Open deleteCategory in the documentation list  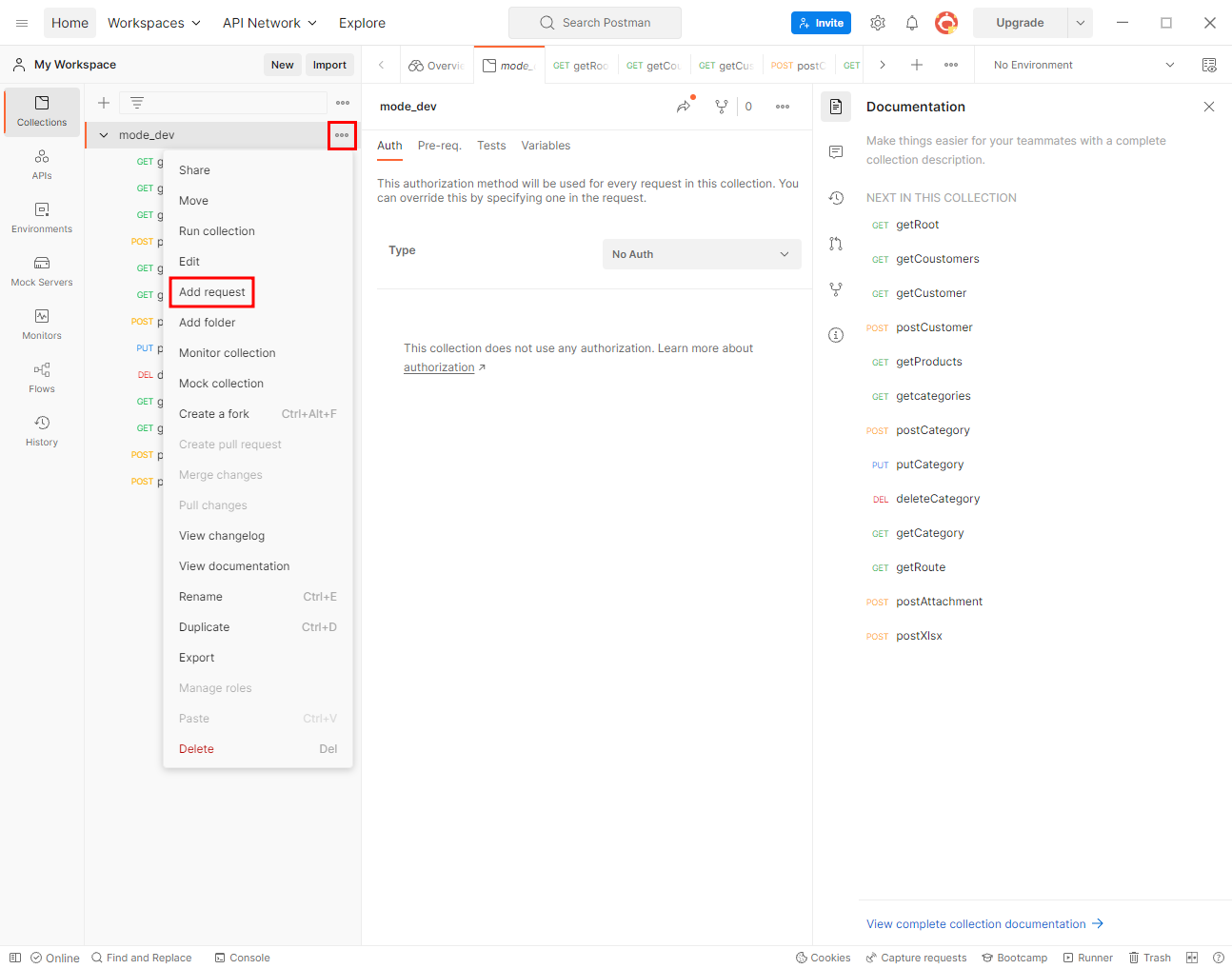pos(938,499)
